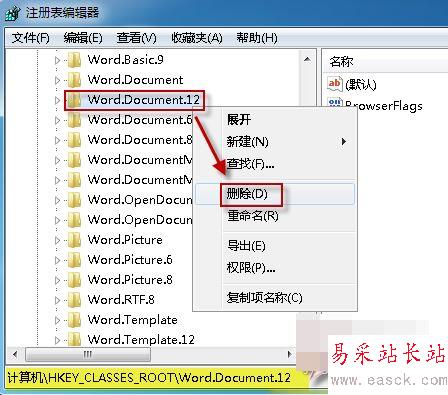The image size is (448, 395).
Task: Click the Registry Editor title bar icon
Action: point(12,13)
